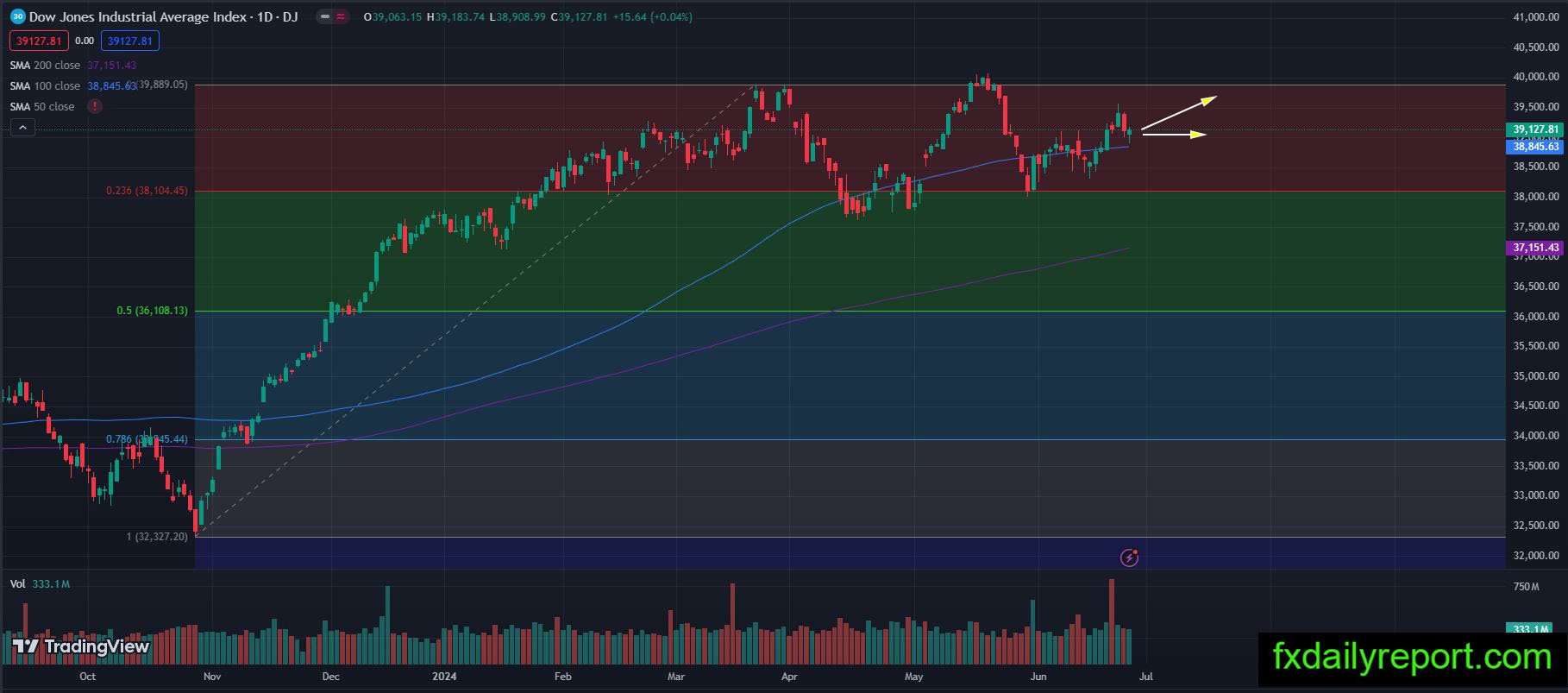
Task: Click the SMA 100 value 38,845.63 in legend
Action: tap(111, 85)
